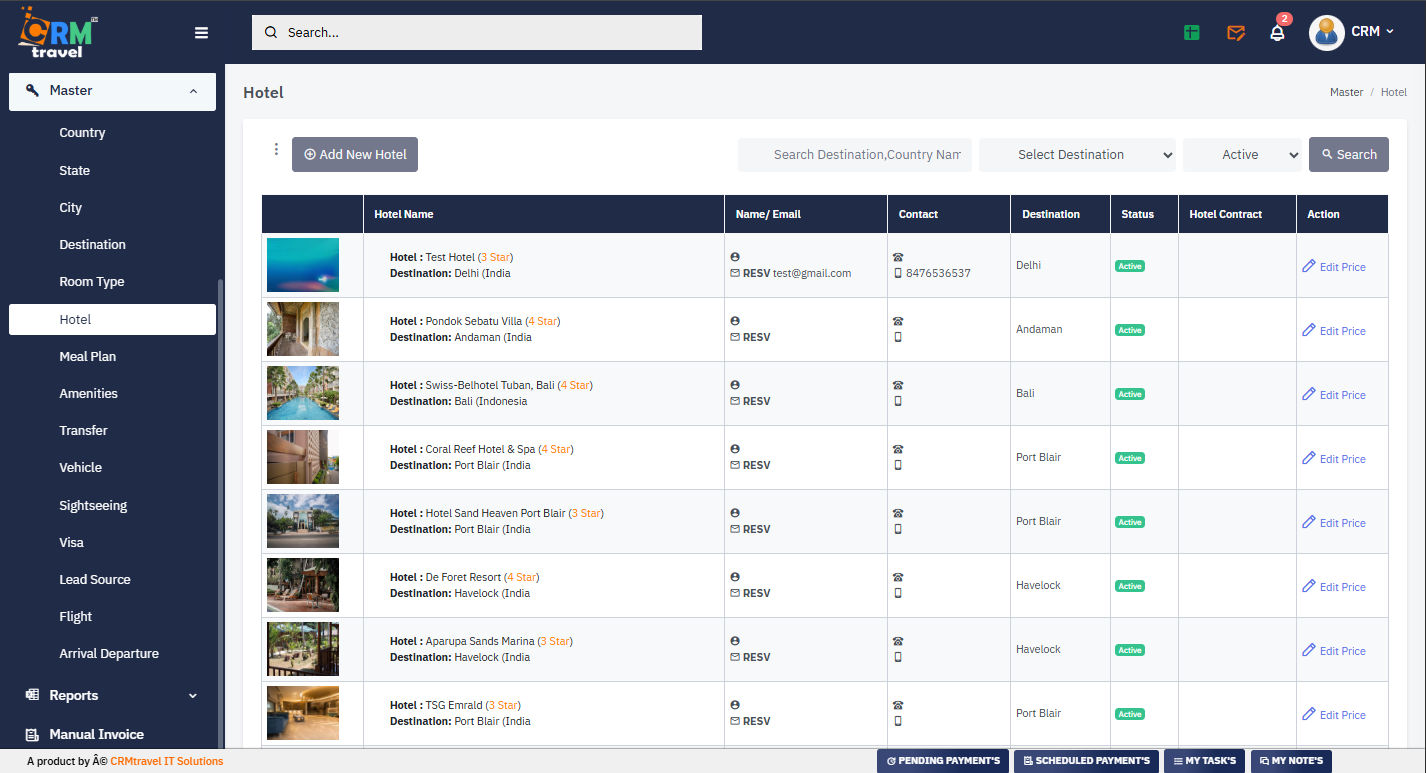Open the Active status filter dropdown
The width and height of the screenshot is (1426, 773).
(x=1242, y=154)
